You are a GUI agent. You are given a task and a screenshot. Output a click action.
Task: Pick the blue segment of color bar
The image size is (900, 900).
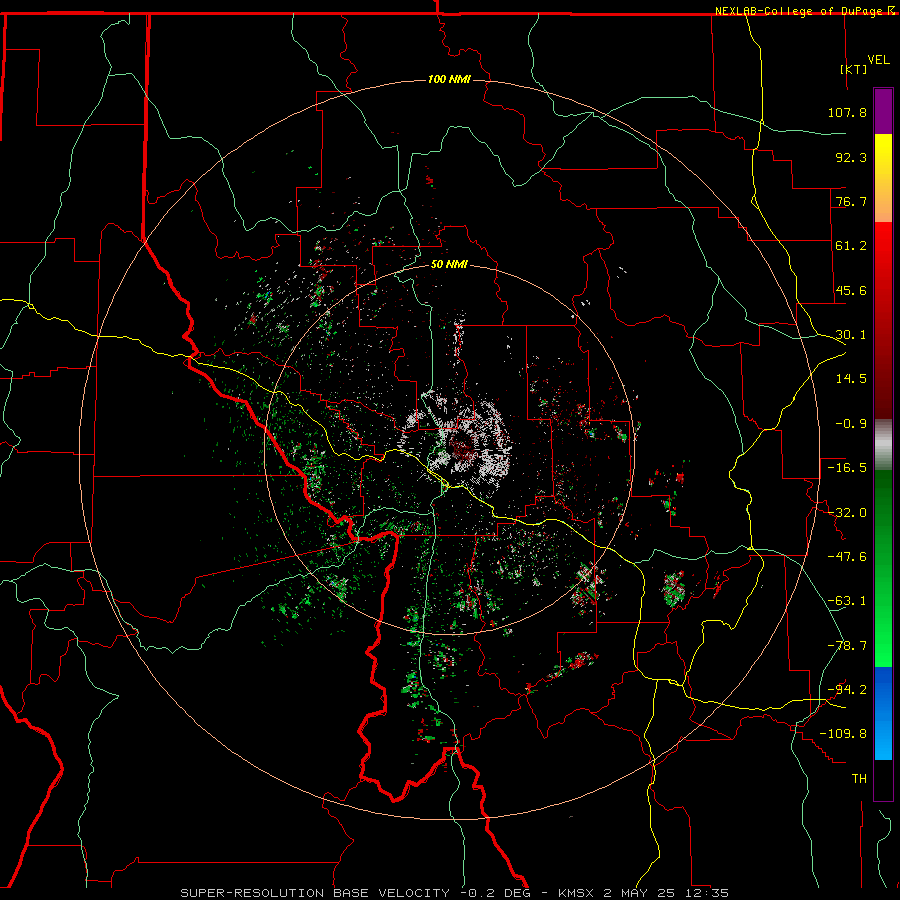(883, 689)
